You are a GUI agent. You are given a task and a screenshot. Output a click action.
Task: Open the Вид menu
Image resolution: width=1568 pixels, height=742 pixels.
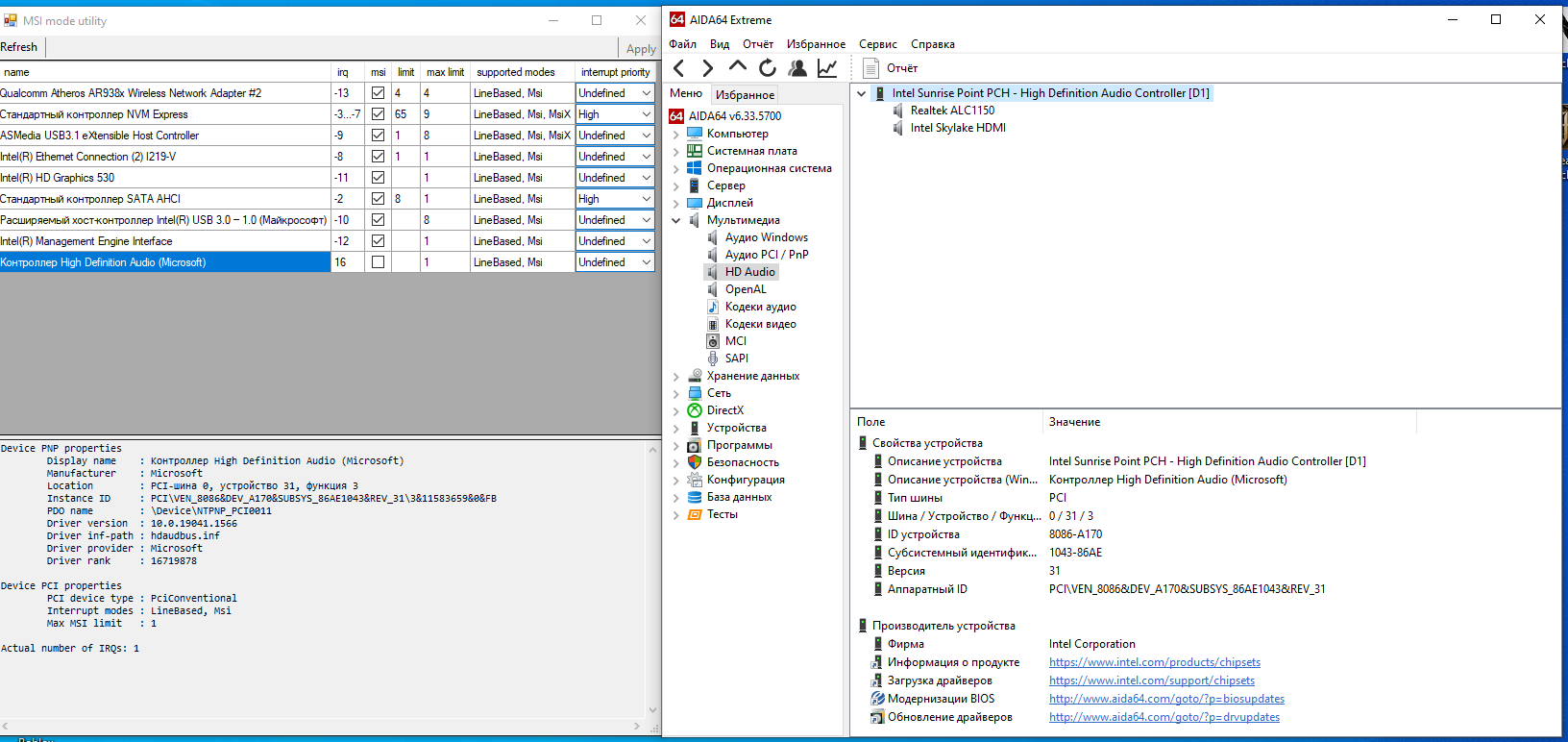click(720, 44)
